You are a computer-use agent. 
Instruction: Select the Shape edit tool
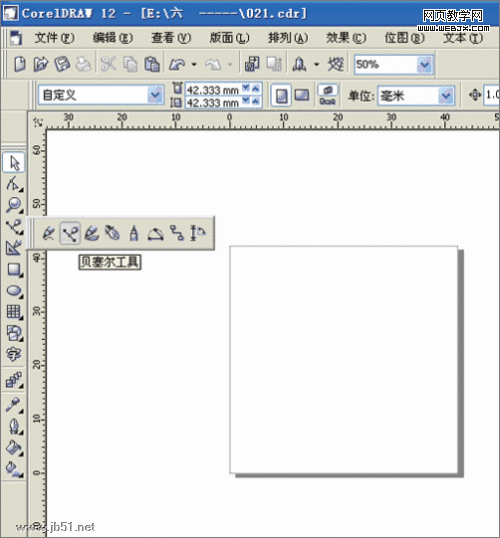coord(14,184)
